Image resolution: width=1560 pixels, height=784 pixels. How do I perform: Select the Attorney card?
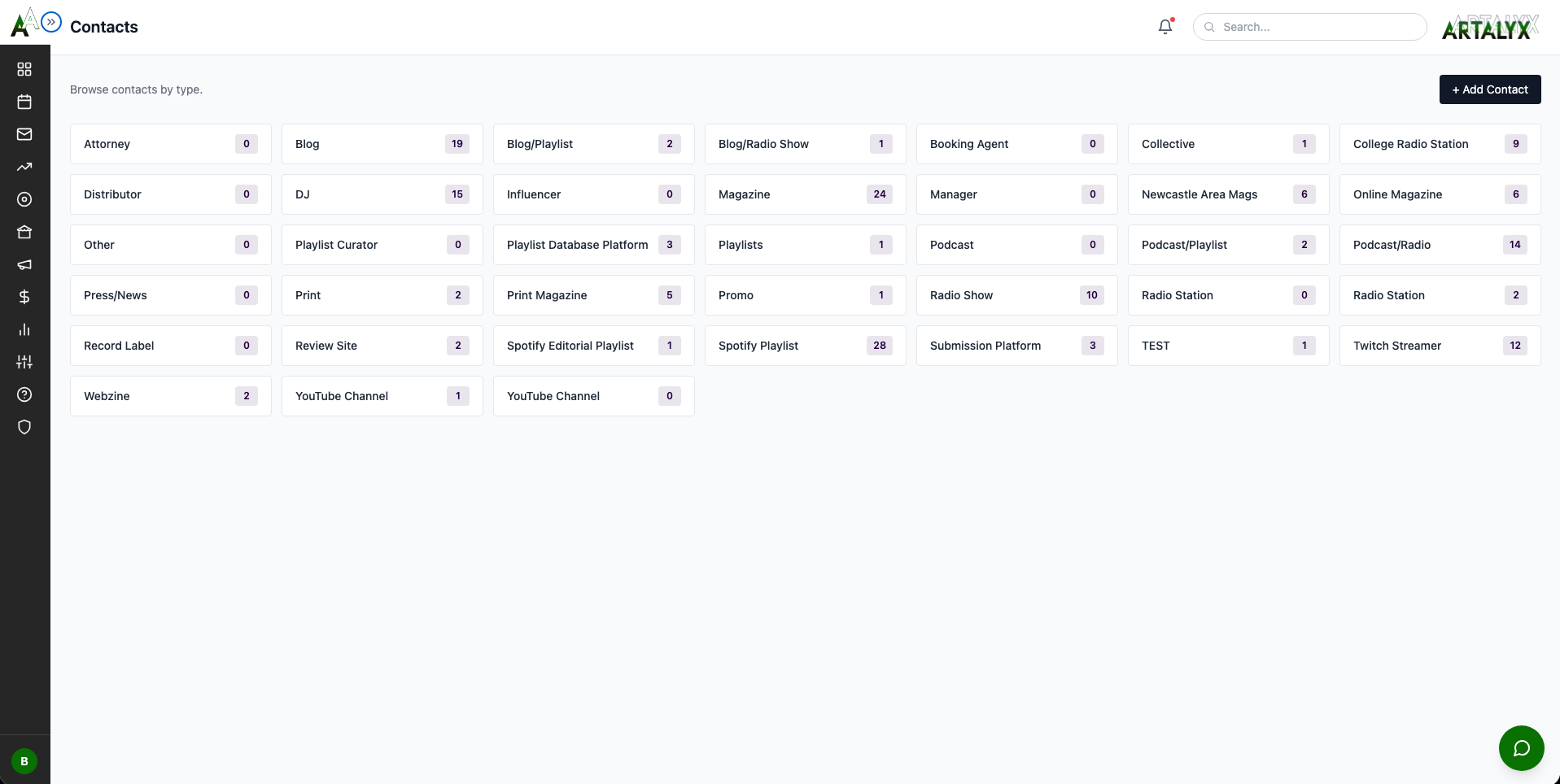[171, 144]
